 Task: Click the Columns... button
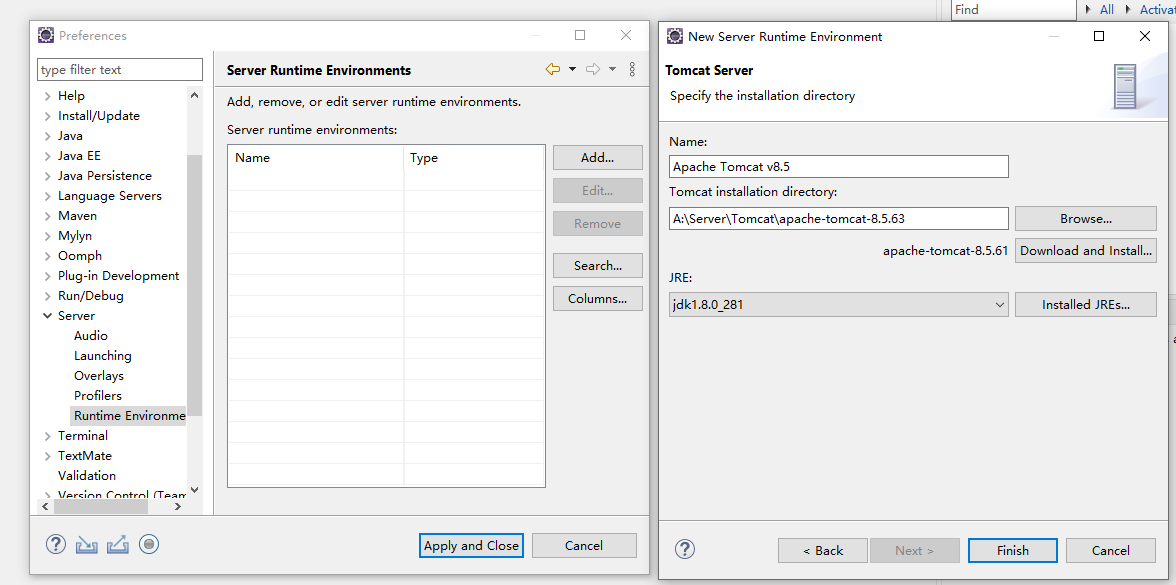point(598,298)
